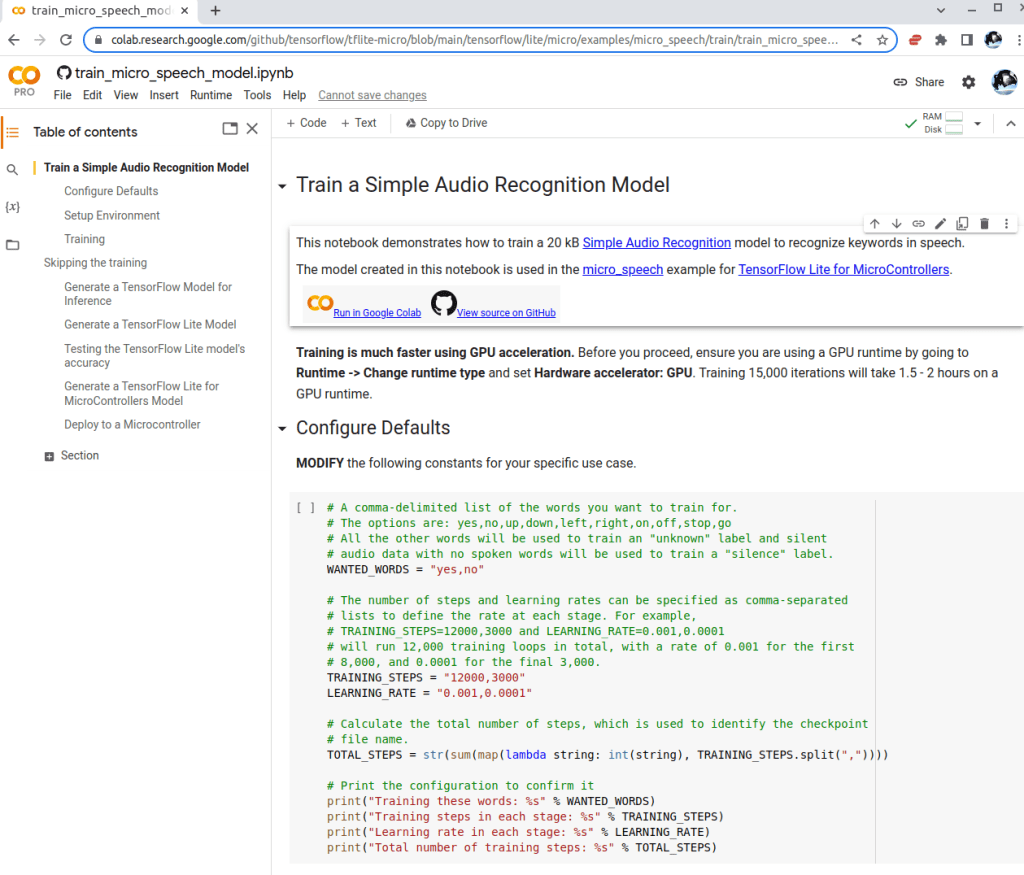Jump to 'Testing the TensorFlow Lite model's accuracy' section
Image resolution: width=1024 pixels, height=875 pixels.
[x=154, y=356]
